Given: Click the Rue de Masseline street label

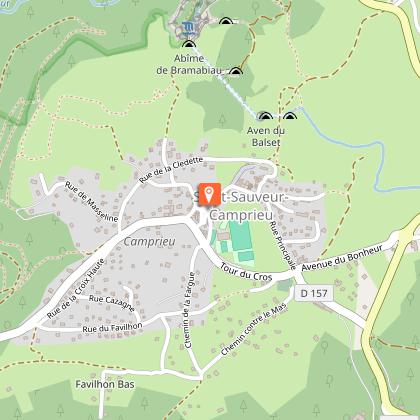Looking at the screenshot, I should (x=91, y=202).
